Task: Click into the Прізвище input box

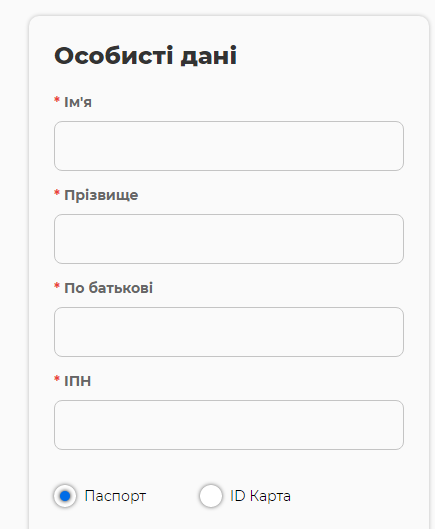Action: click(229, 239)
